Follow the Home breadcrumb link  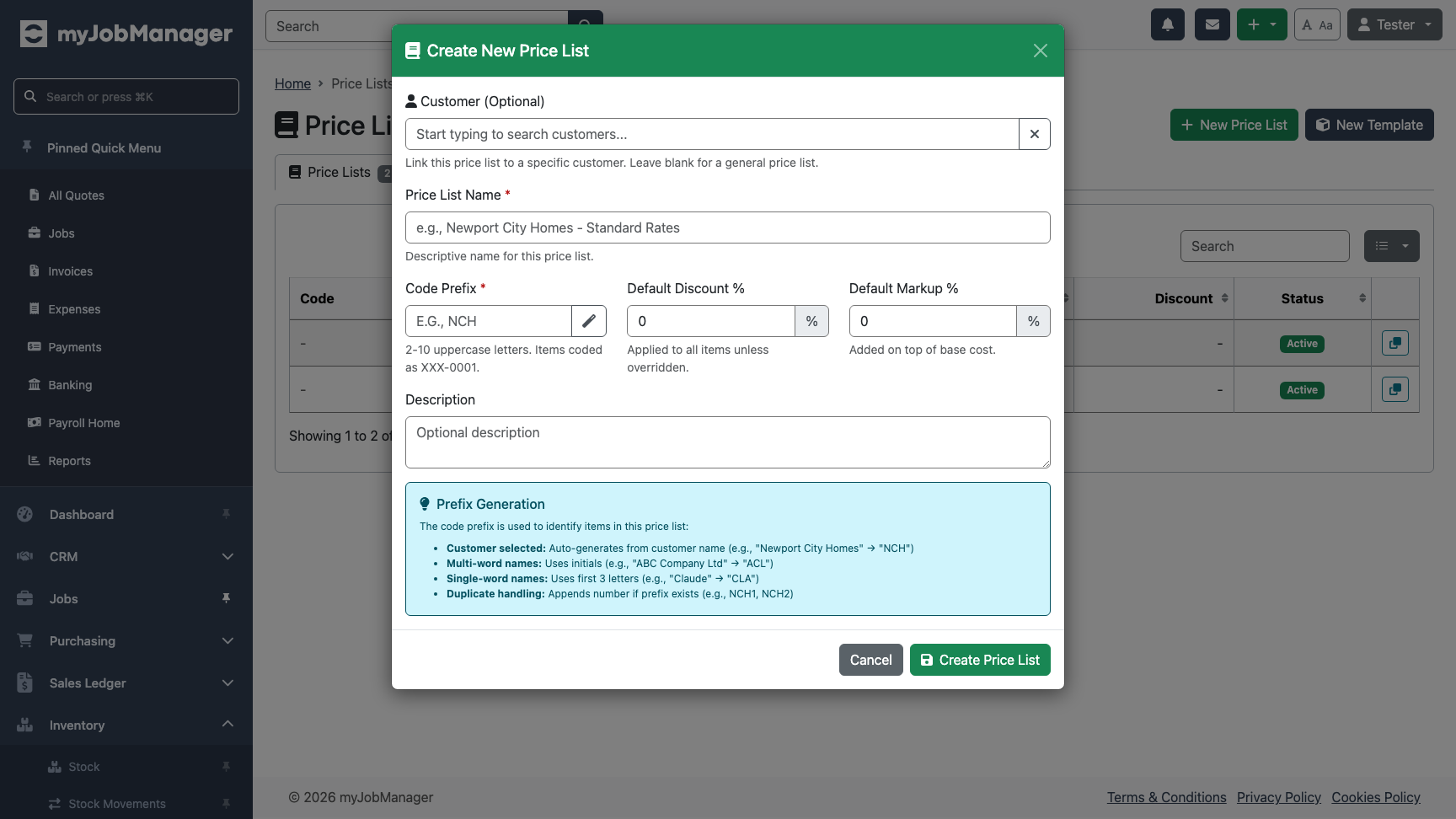(x=292, y=83)
